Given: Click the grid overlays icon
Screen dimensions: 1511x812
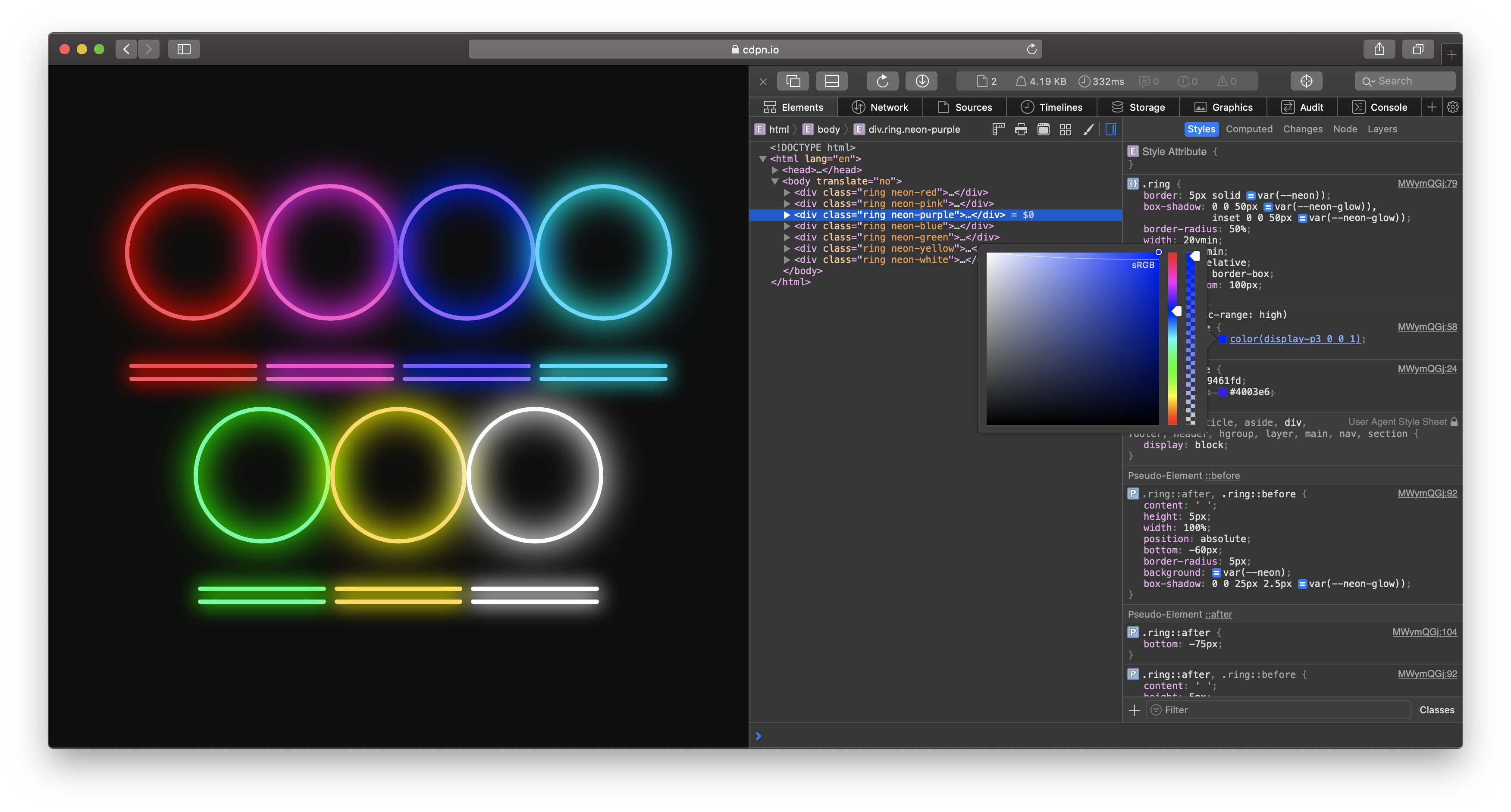Looking at the screenshot, I should pos(1065,129).
